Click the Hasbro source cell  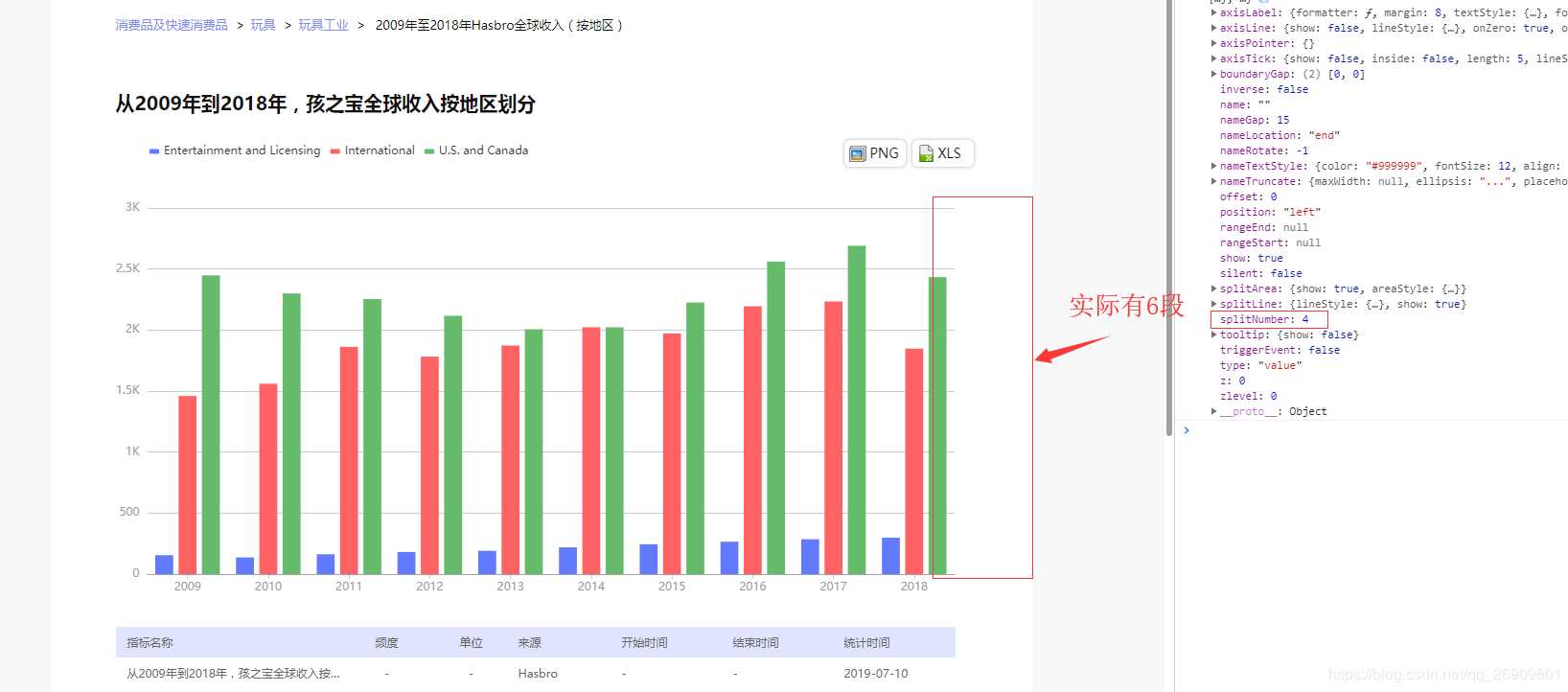tap(538, 674)
